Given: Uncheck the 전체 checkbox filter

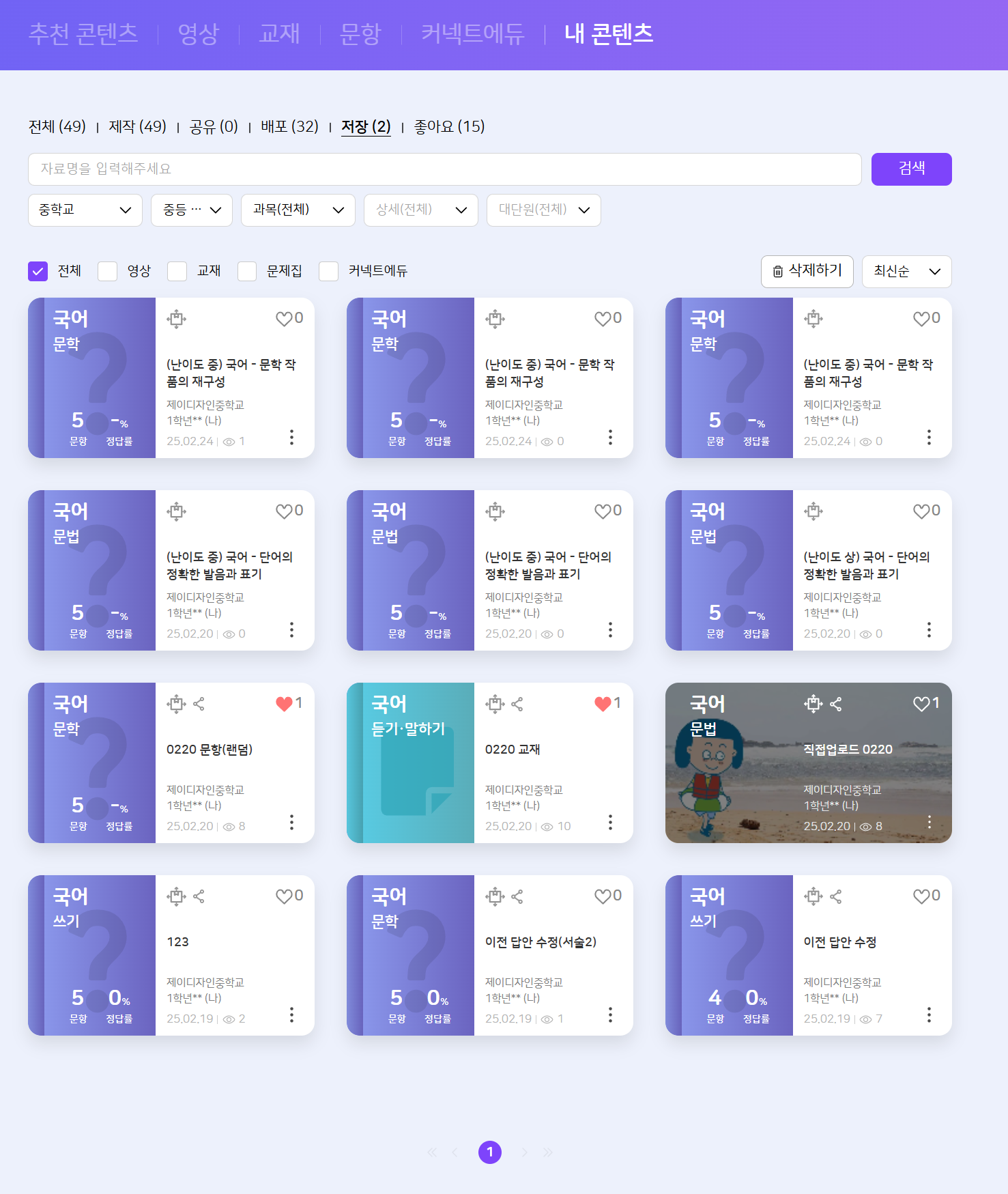Looking at the screenshot, I should 38,272.
